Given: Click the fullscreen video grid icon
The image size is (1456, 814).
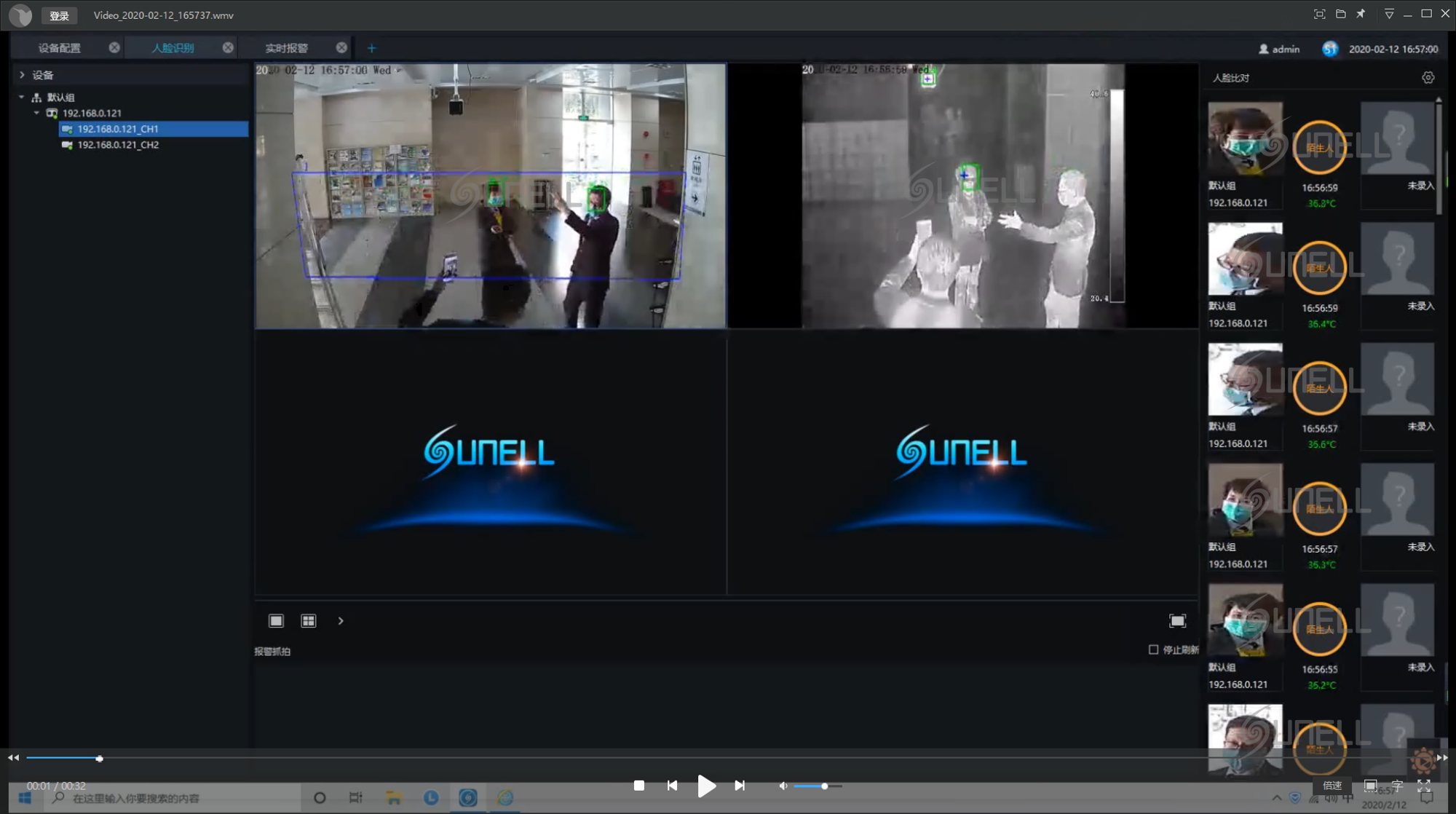Looking at the screenshot, I should coord(1177,621).
